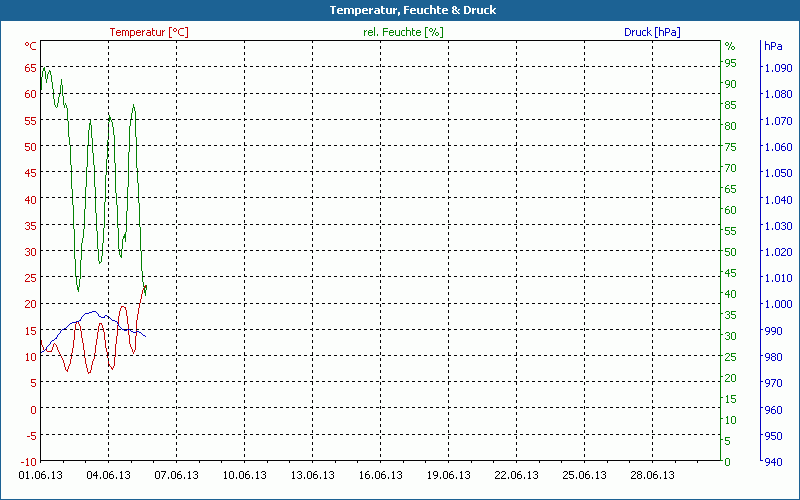Click the date label '28.06.13'
The height and width of the screenshot is (500, 800).
(652, 475)
